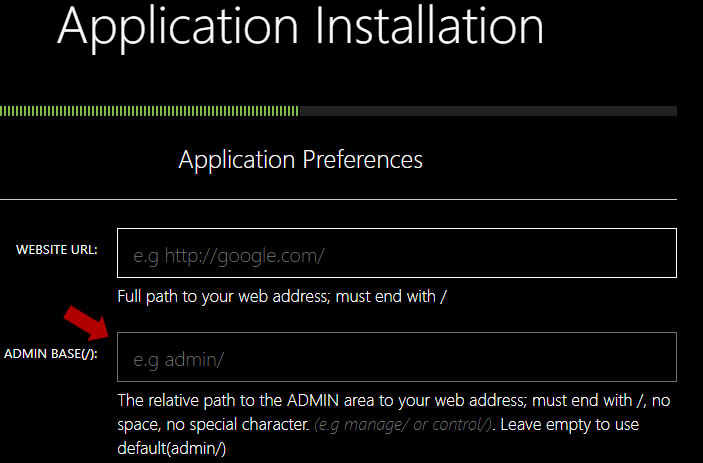Click the "Application Preferences" section heading

[x=300, y=160]
